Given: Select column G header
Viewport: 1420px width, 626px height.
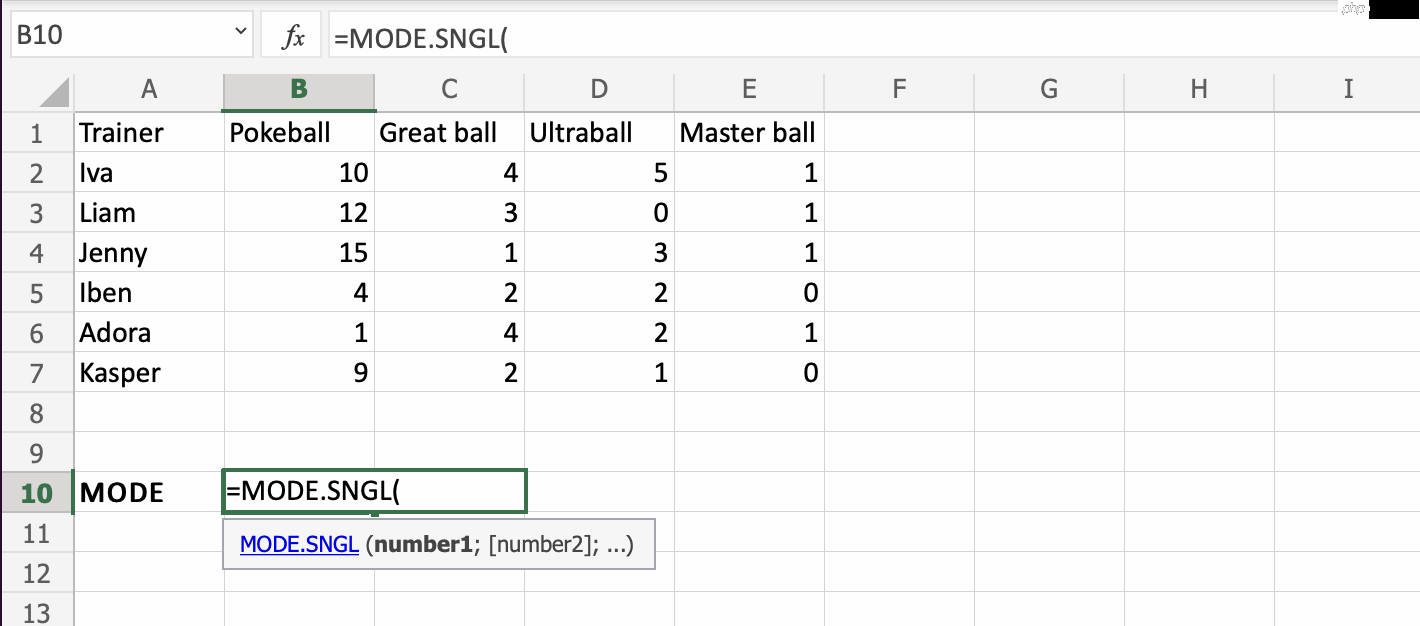Looking at the screenshot, I should coord(1049,89).
